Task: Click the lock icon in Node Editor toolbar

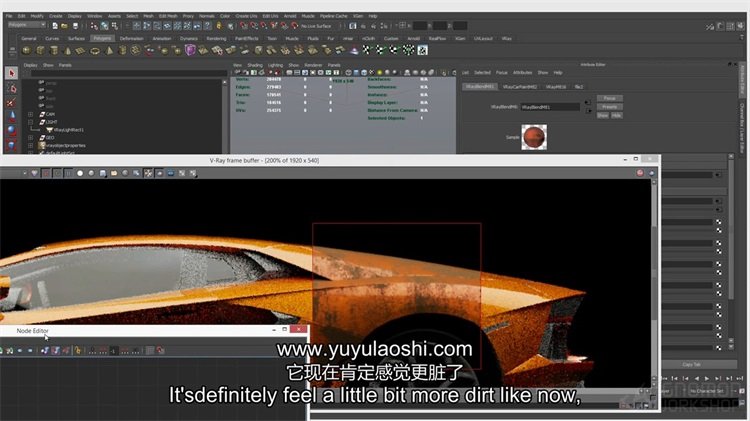Action: point(77,351)
